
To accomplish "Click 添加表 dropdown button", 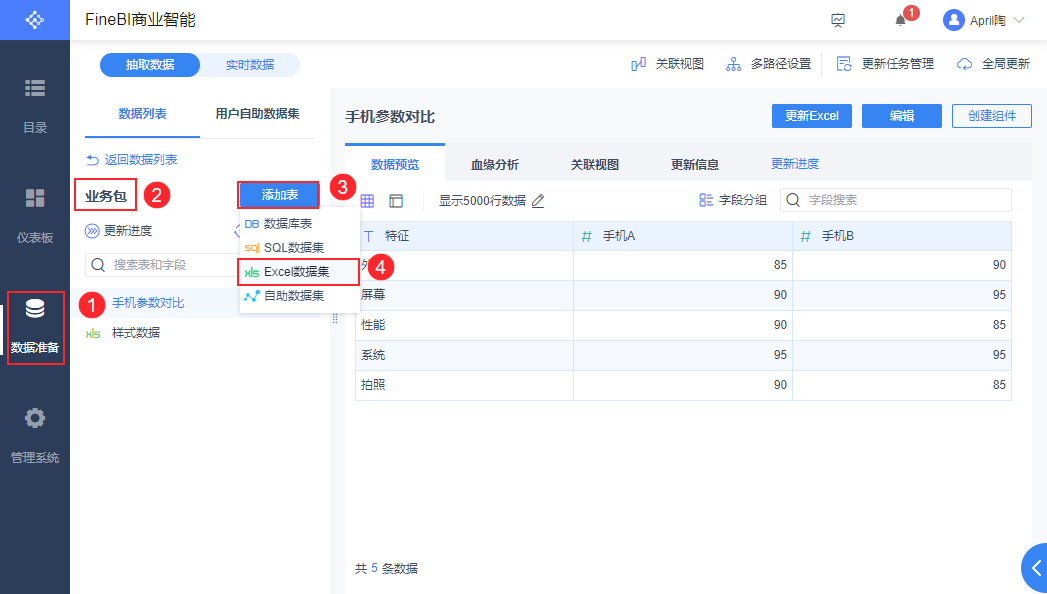I will [x=279, y=194].
